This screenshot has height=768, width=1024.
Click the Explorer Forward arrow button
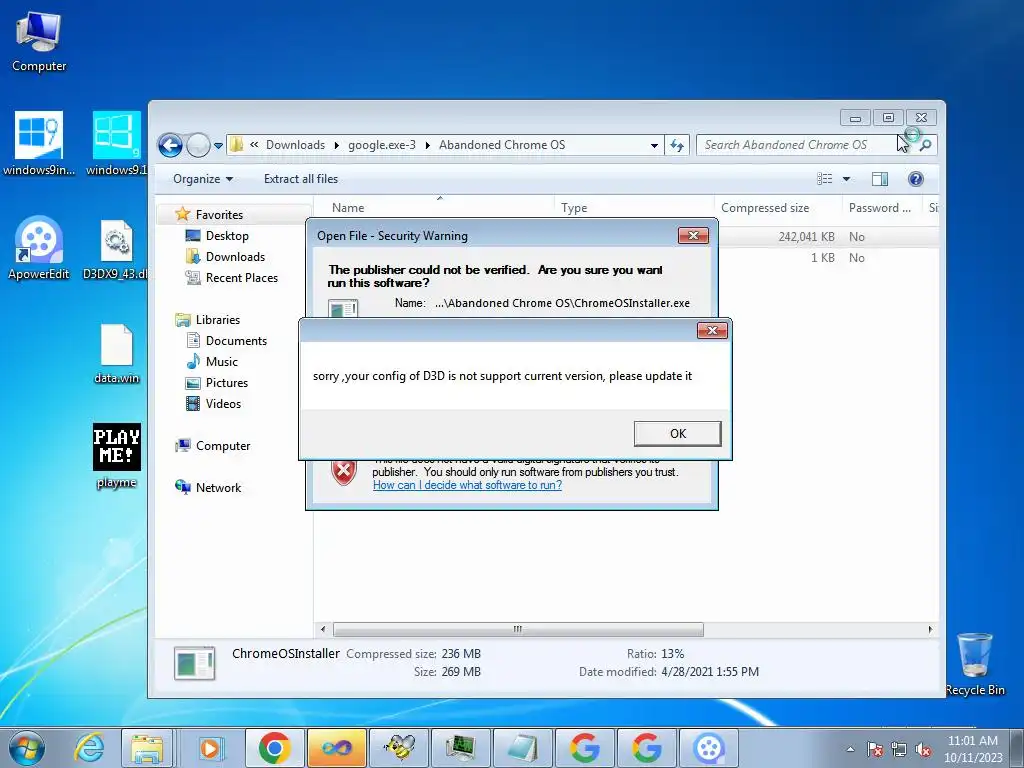pyautogui.click(x=198, y=145)
